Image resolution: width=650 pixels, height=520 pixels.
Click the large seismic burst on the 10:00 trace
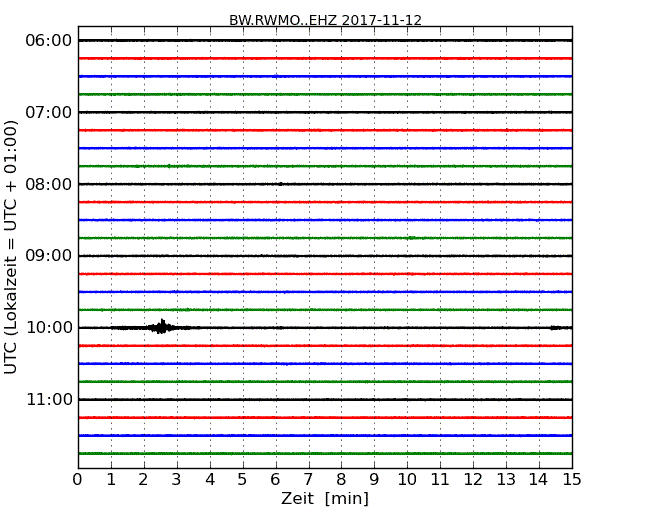[161, 327]
